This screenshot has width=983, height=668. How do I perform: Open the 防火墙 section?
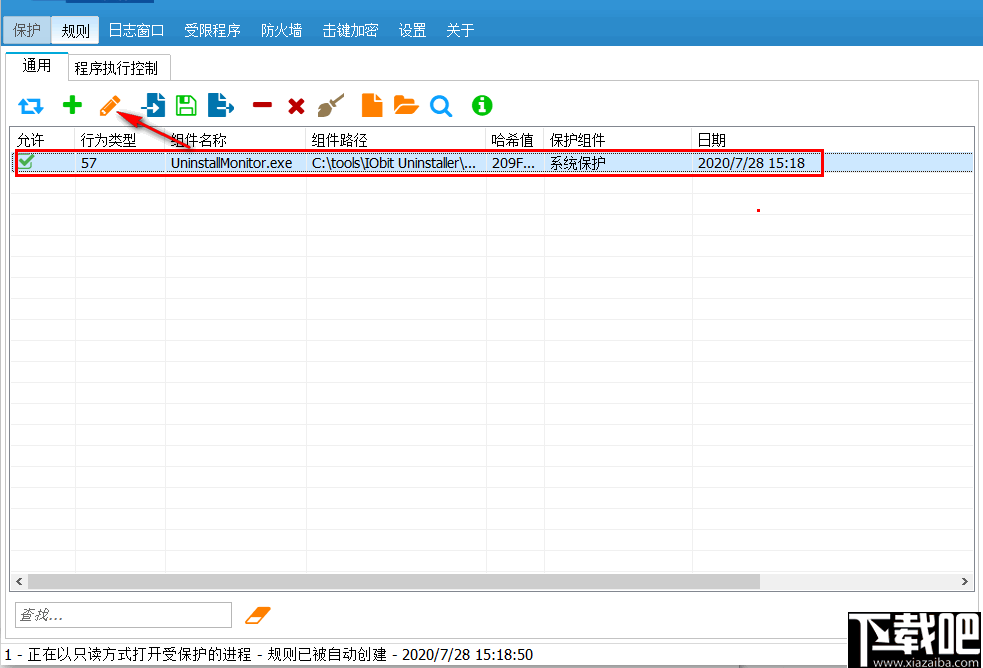tap(281, 30)
